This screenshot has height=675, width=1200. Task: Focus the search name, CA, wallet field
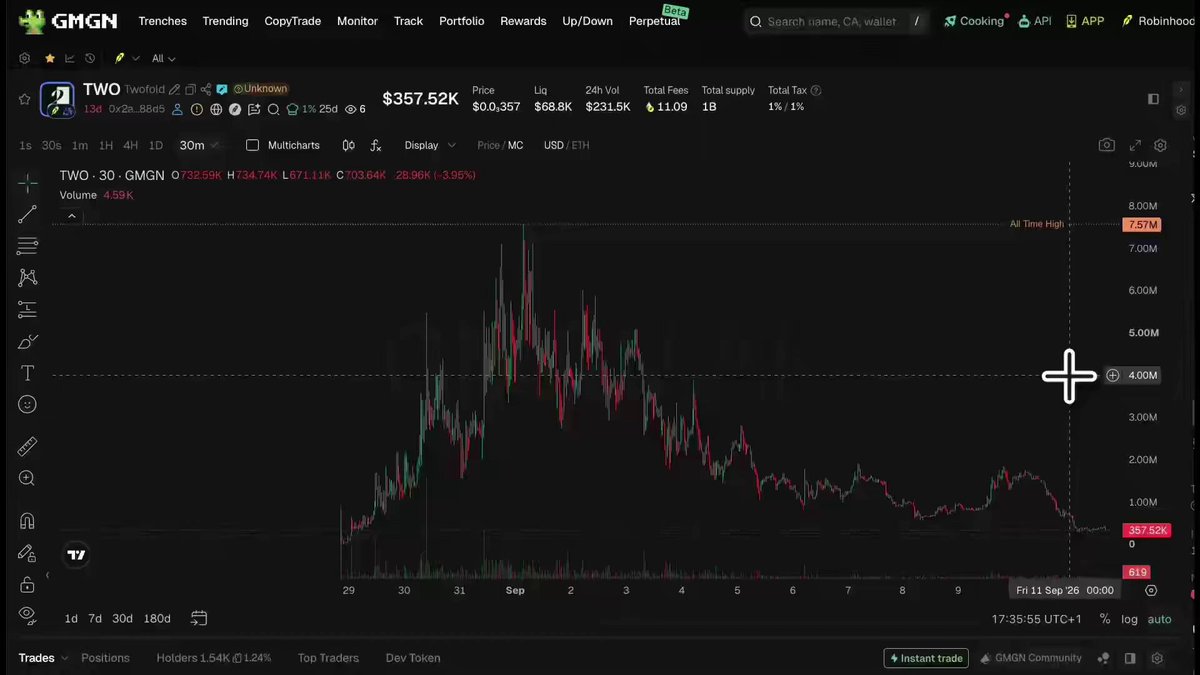(838, 21)
